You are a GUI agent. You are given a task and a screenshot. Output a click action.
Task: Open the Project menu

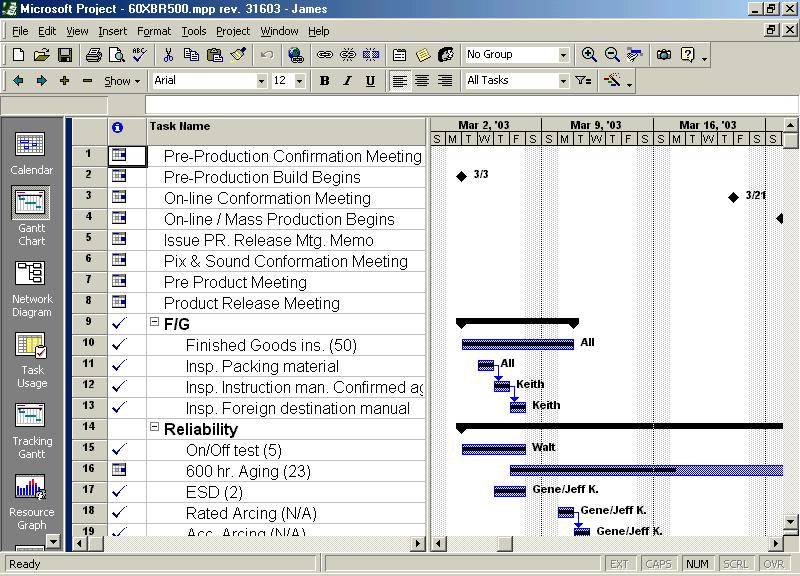(233, 31)
